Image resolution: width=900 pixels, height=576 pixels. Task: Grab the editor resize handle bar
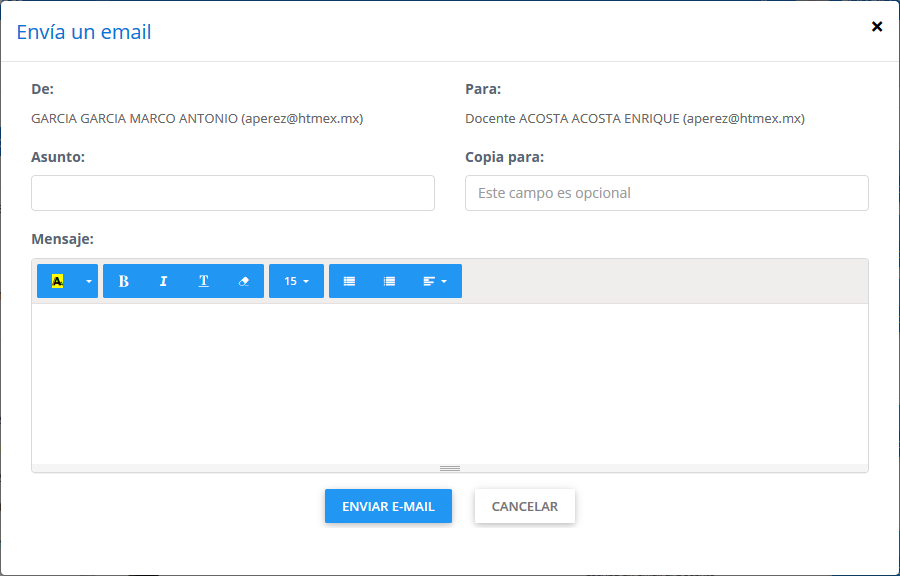click(x=450, y=468)
